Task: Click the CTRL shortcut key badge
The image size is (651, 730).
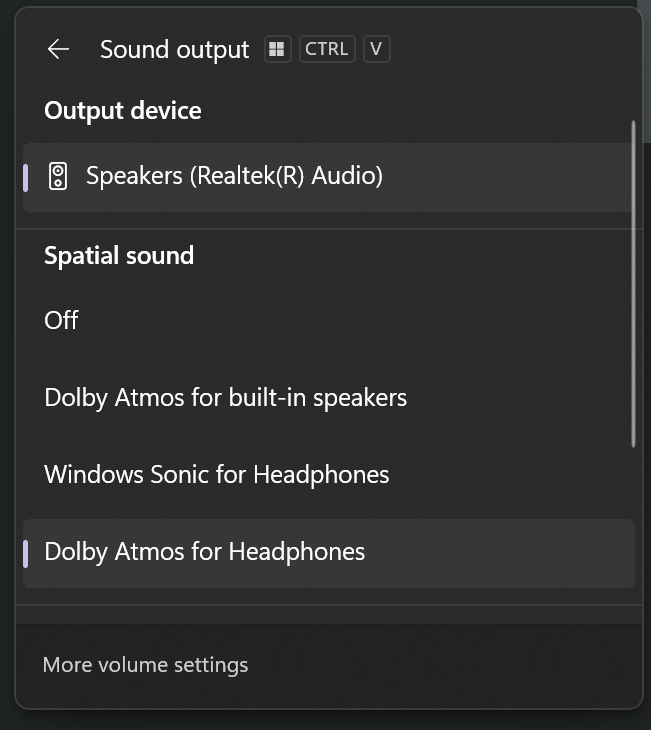Action: (x=326, y=49)
